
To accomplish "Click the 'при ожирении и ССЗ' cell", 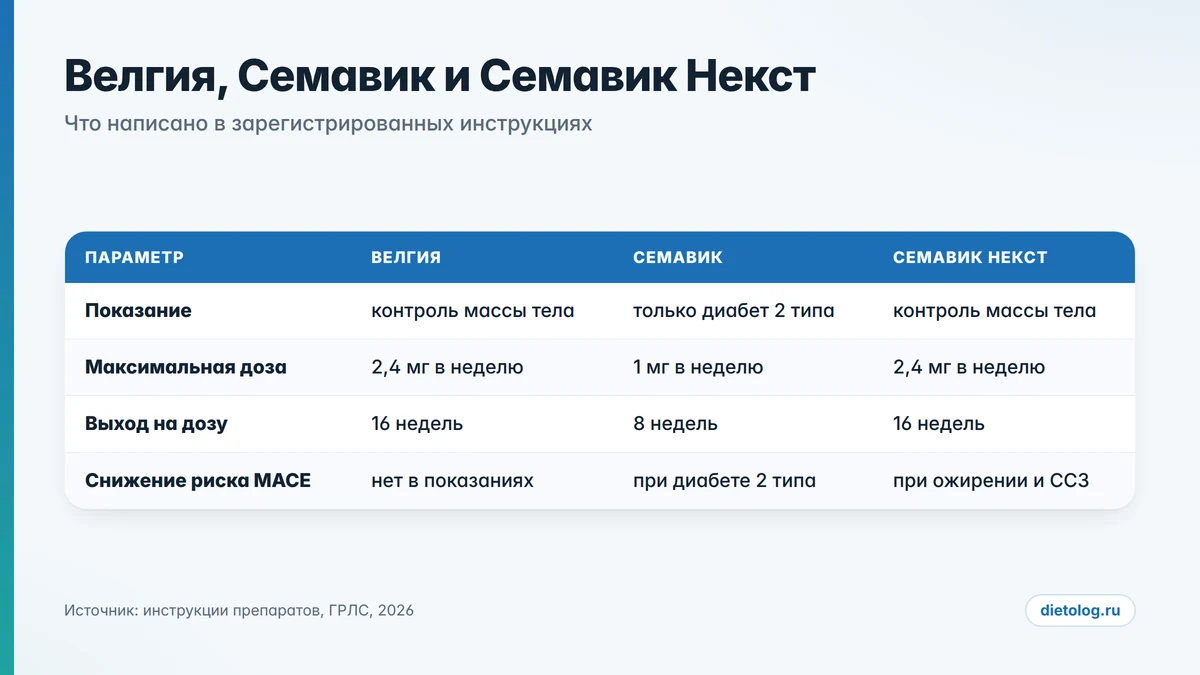I will pos(991,481).
